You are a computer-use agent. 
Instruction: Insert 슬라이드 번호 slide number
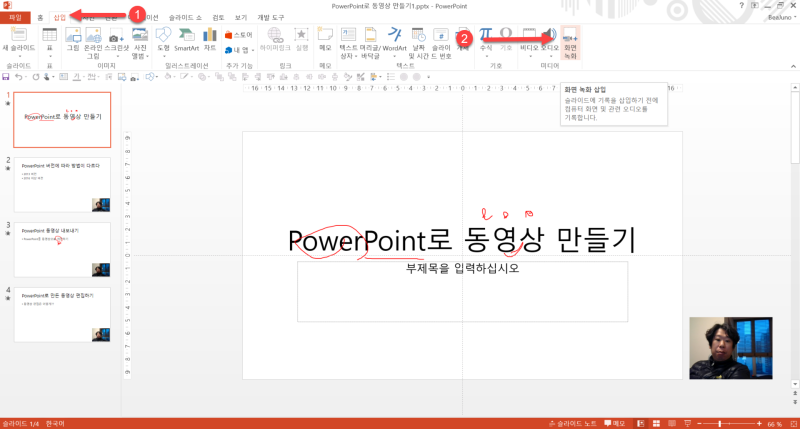(441, 43)
